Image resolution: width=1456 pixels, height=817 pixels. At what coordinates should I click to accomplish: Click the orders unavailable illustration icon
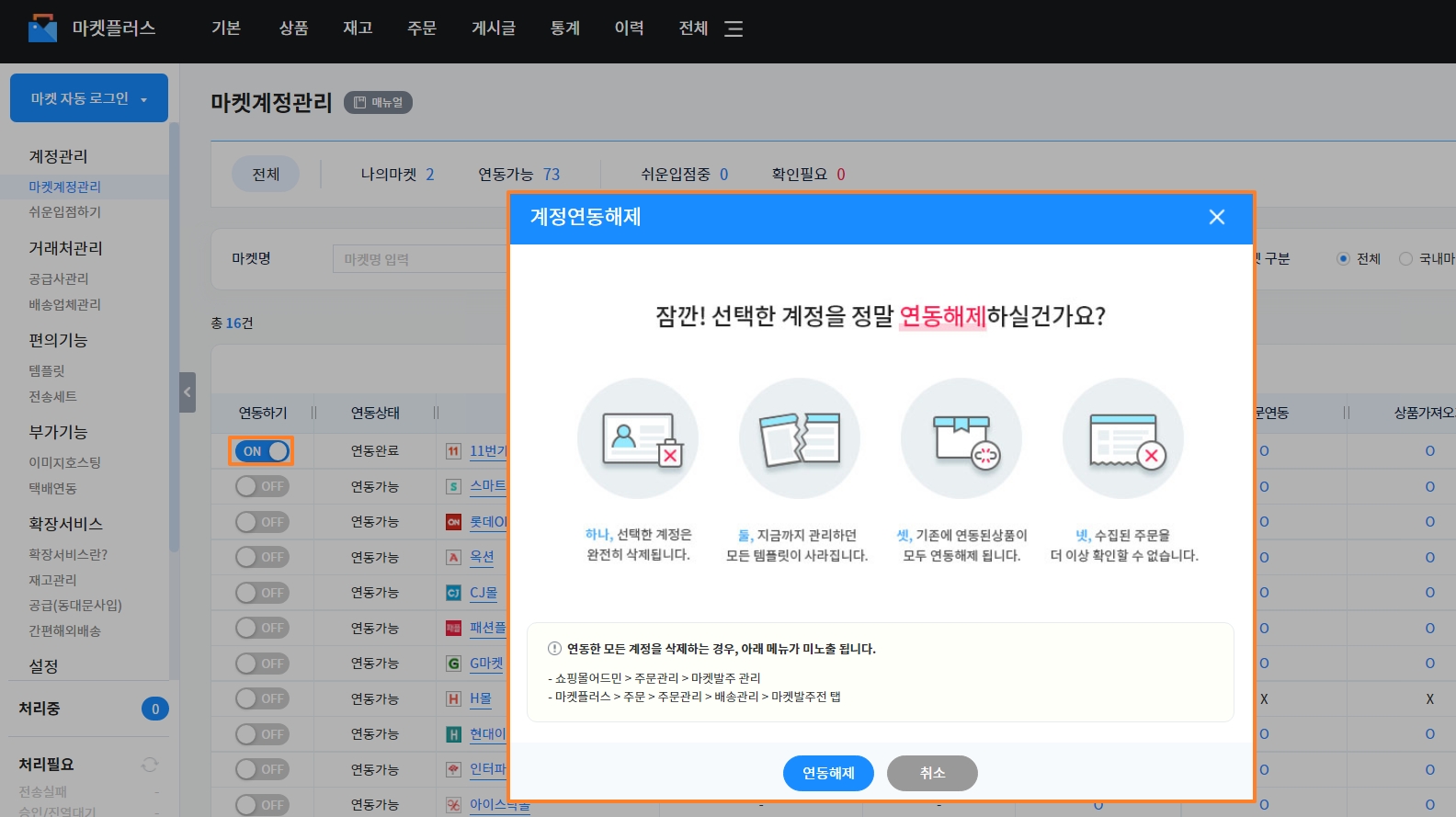[x=1123, y=438]
